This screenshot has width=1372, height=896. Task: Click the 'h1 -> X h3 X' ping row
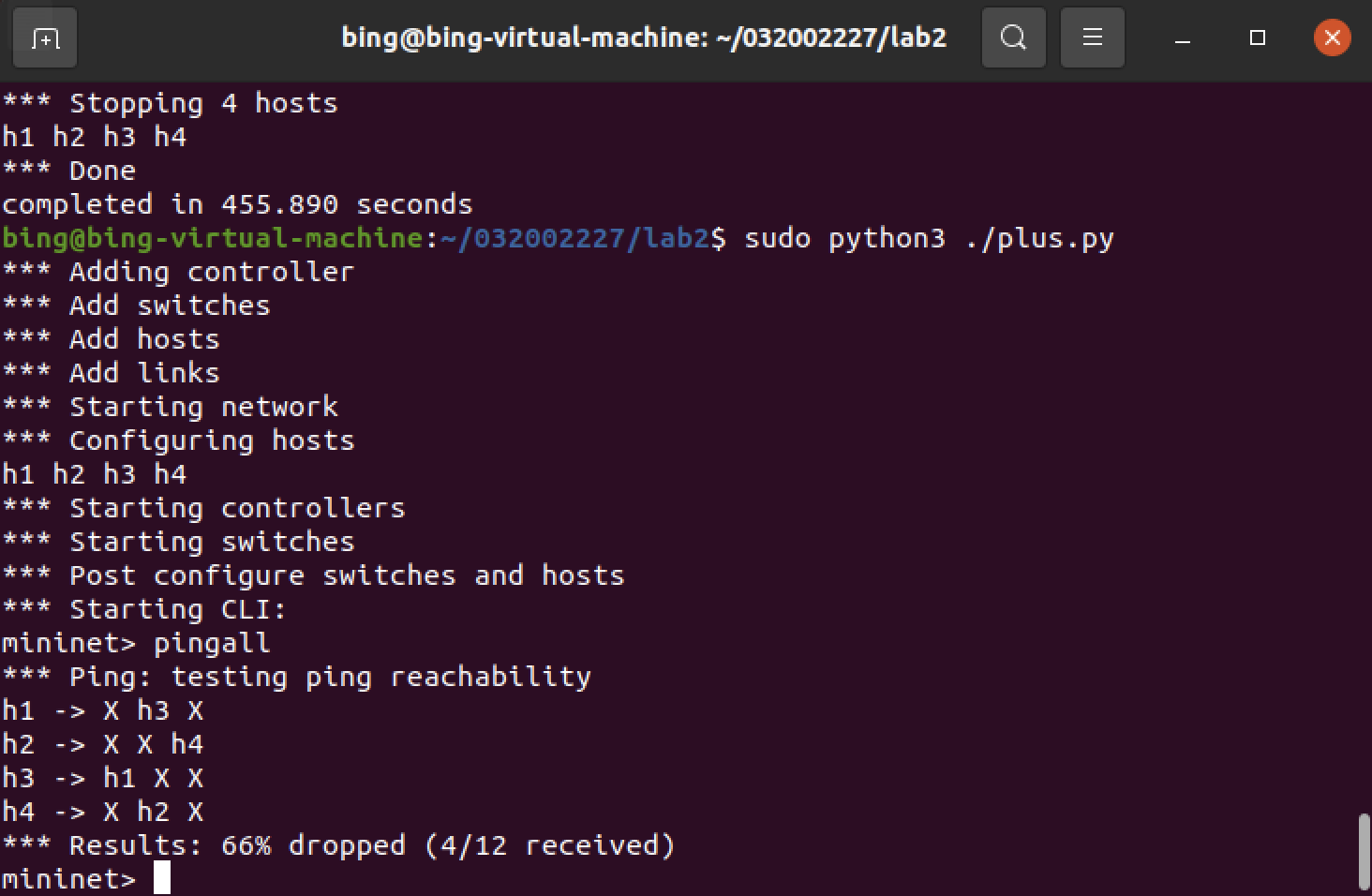coord(102,710)
